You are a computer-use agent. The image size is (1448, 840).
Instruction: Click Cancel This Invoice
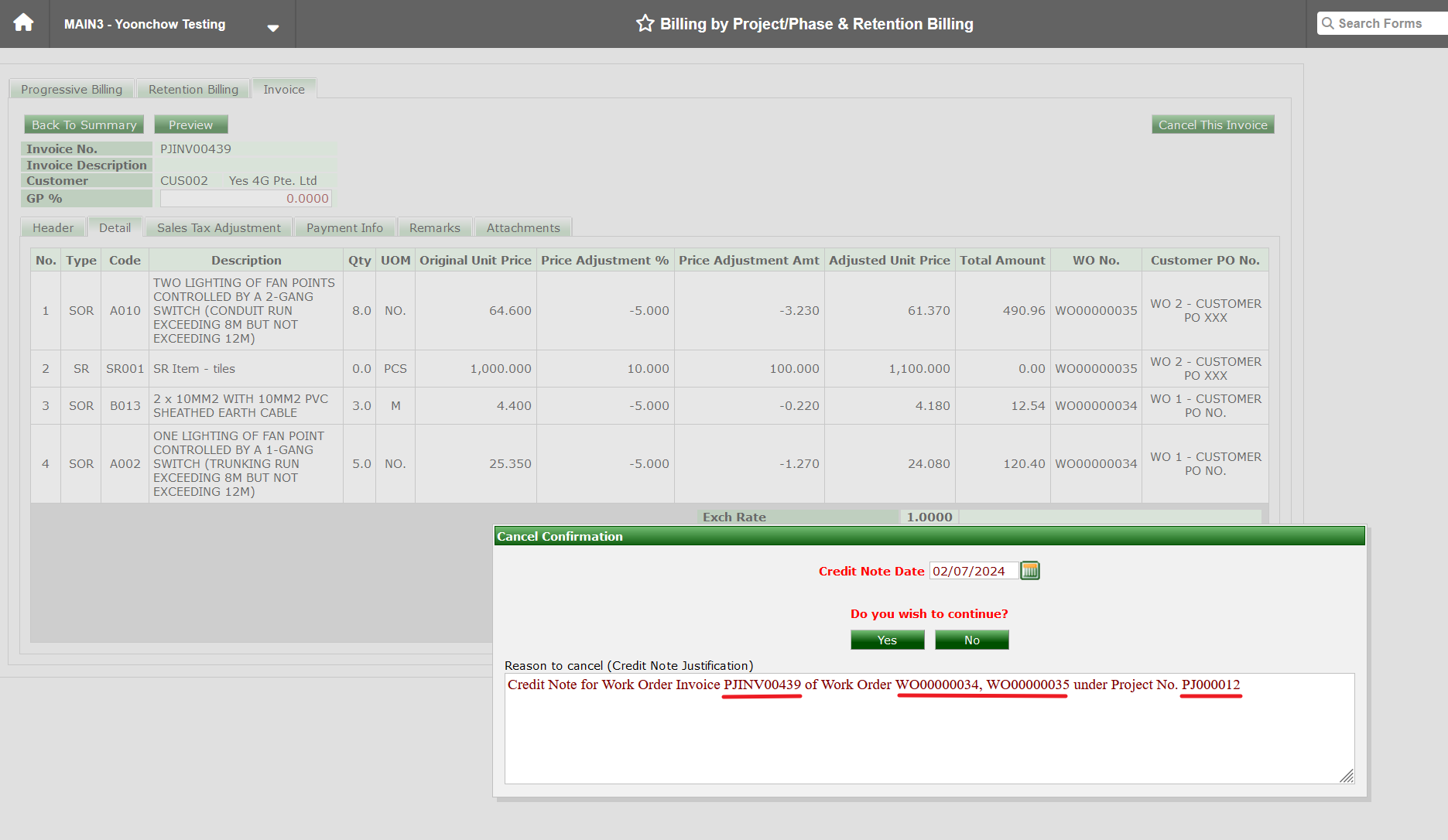(1213, 124)
